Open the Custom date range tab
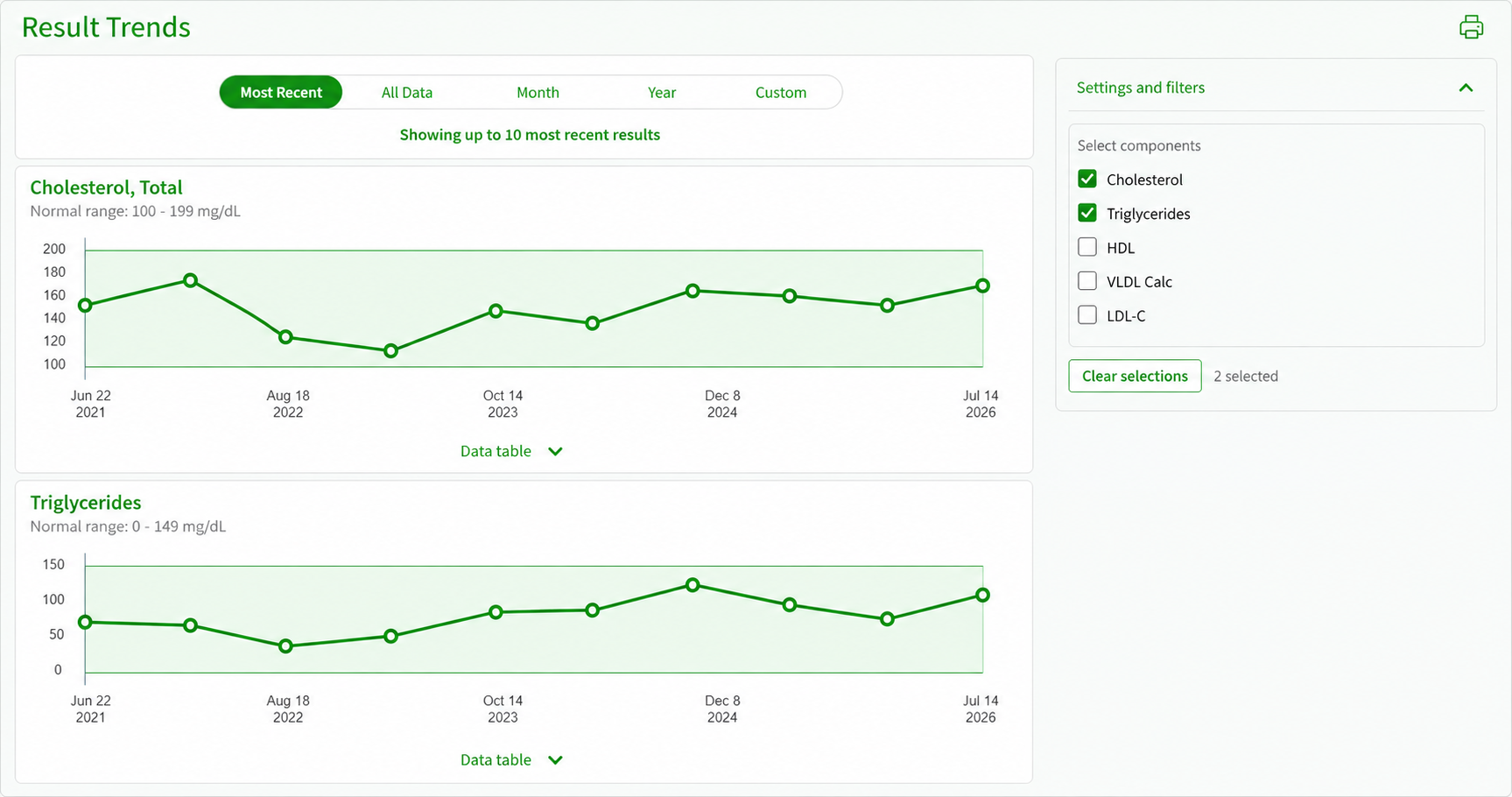Image resolution: width=1512 pixels, height=797 pixels. [x=781, y=92]
